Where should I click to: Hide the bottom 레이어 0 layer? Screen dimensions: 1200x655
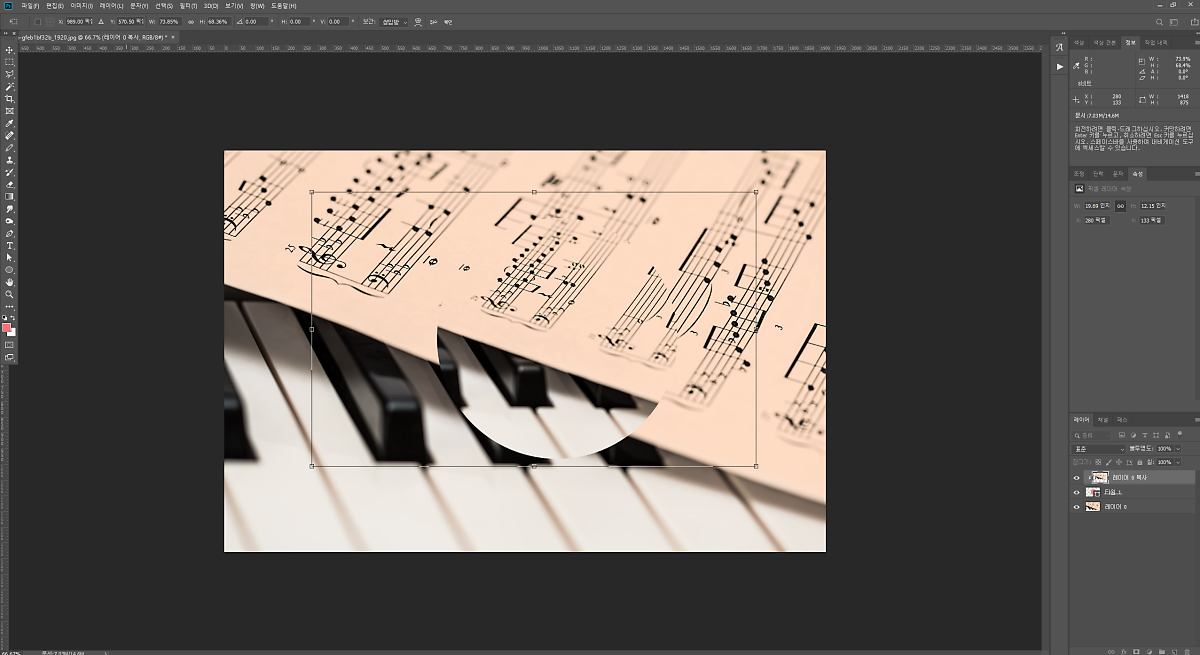coord(1077,507)
